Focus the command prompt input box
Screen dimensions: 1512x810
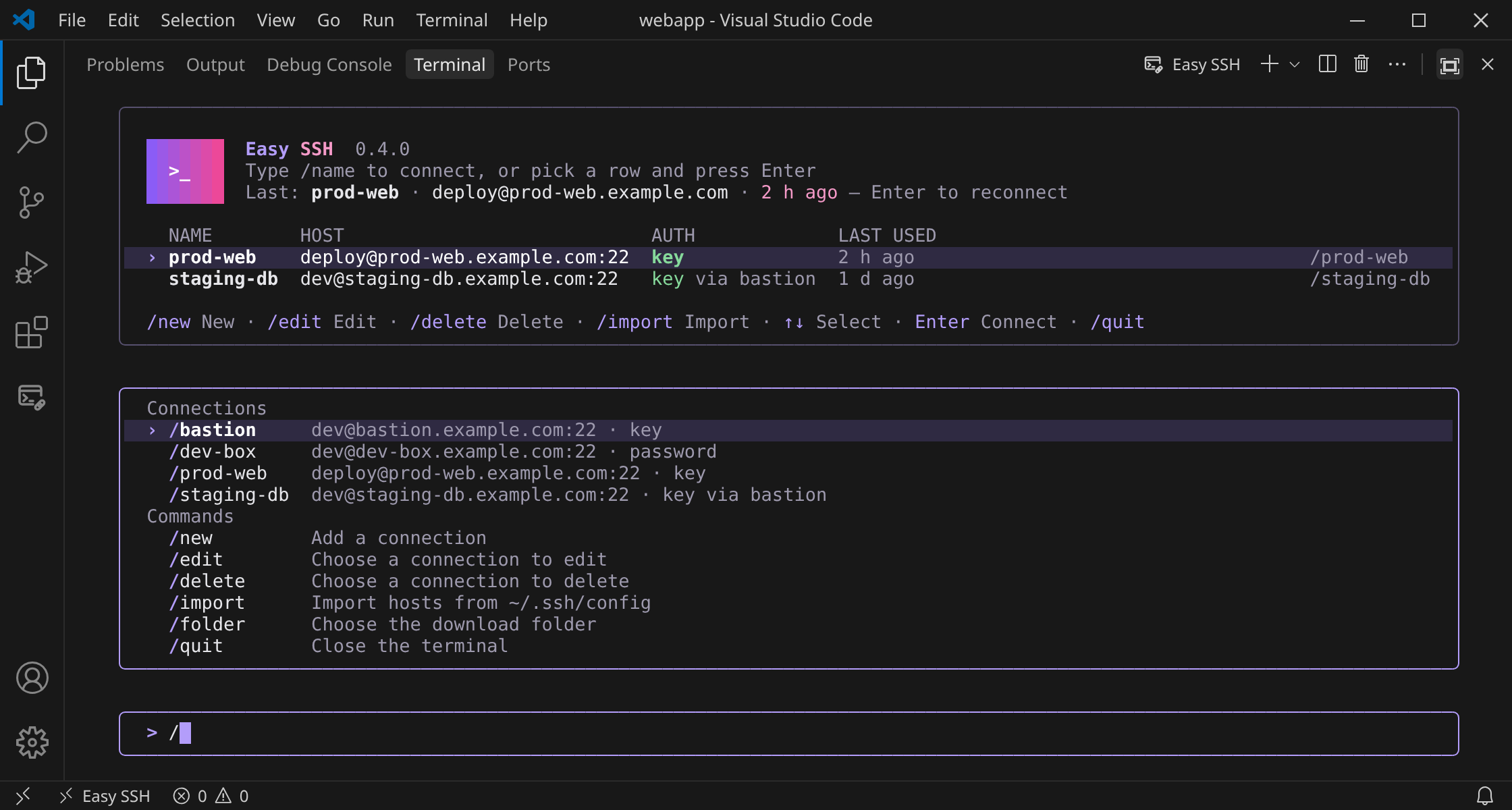point(788,733)
